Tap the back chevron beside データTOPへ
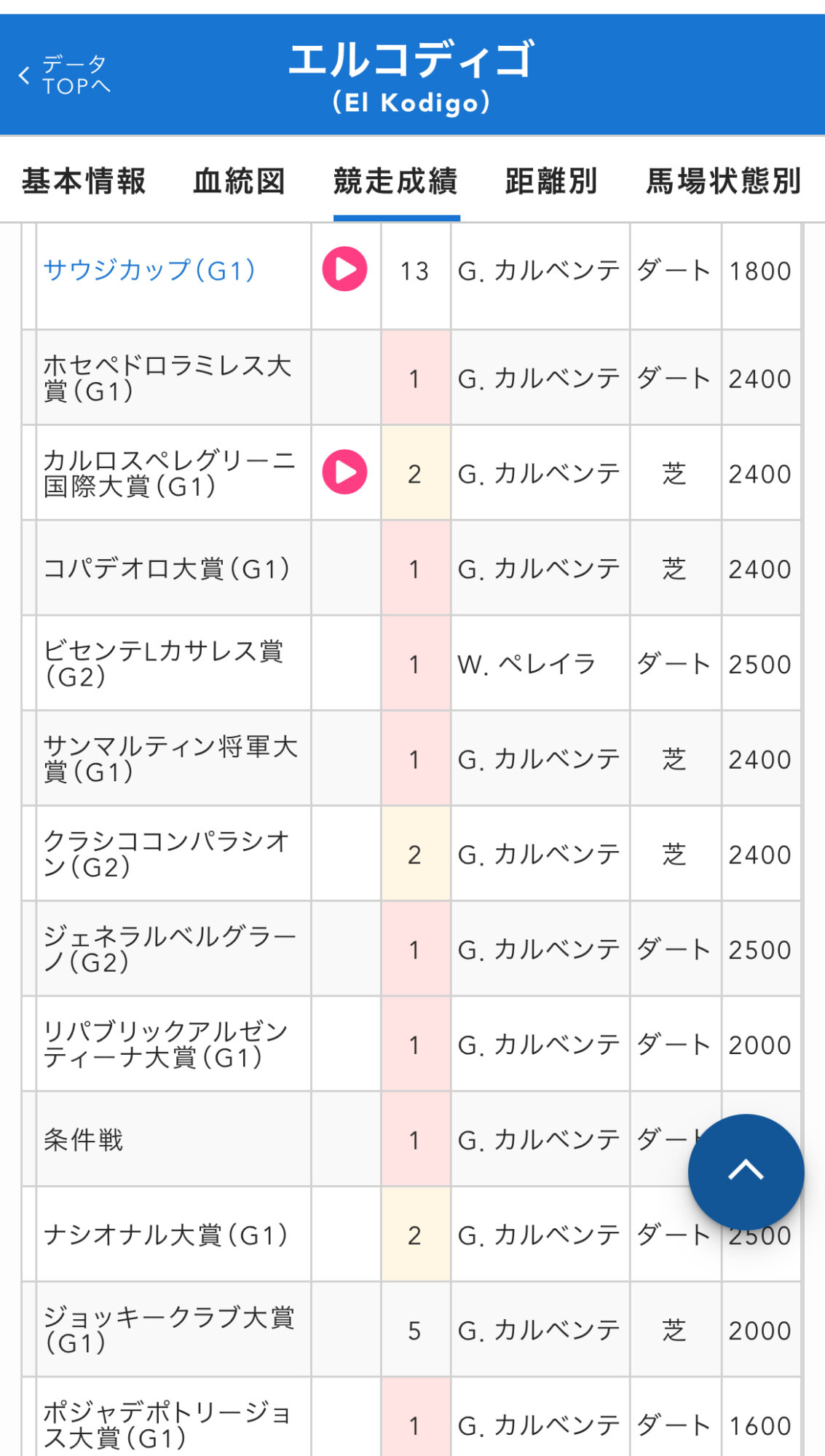 tap(25, 75)
